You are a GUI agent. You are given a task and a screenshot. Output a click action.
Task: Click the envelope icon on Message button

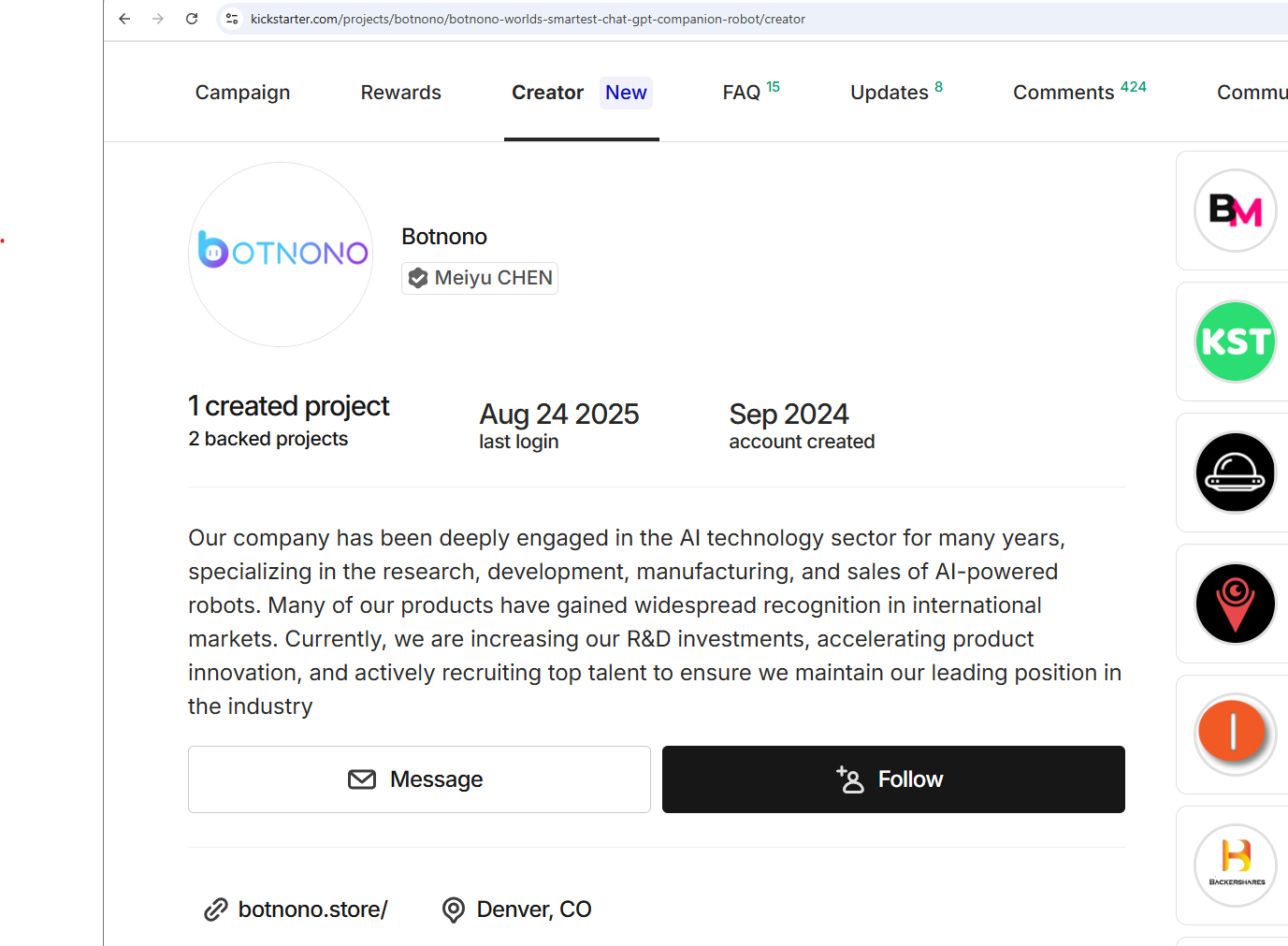[x=362, y=779]
